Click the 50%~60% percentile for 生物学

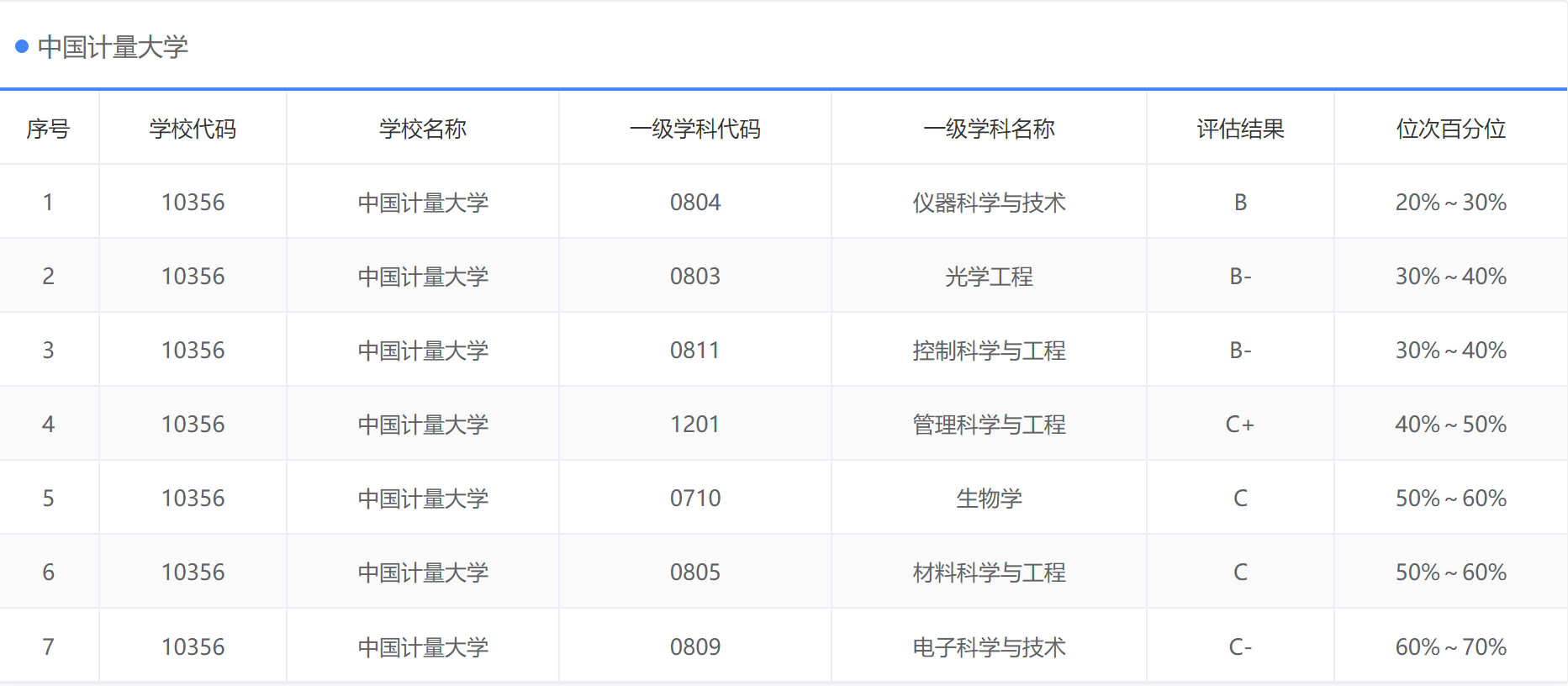[x=1450, y=499]
